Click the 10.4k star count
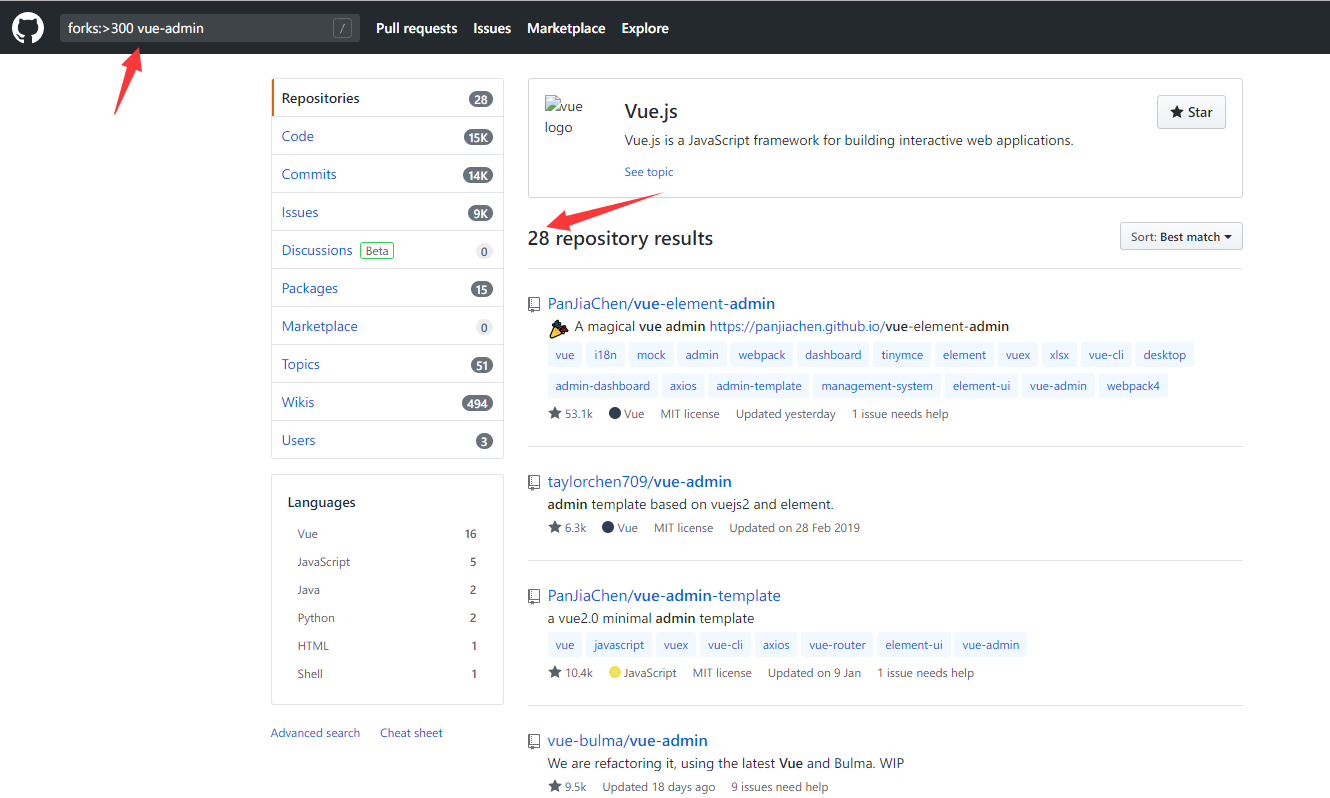Screen dimensions: 1330x798 coord(570,673)
